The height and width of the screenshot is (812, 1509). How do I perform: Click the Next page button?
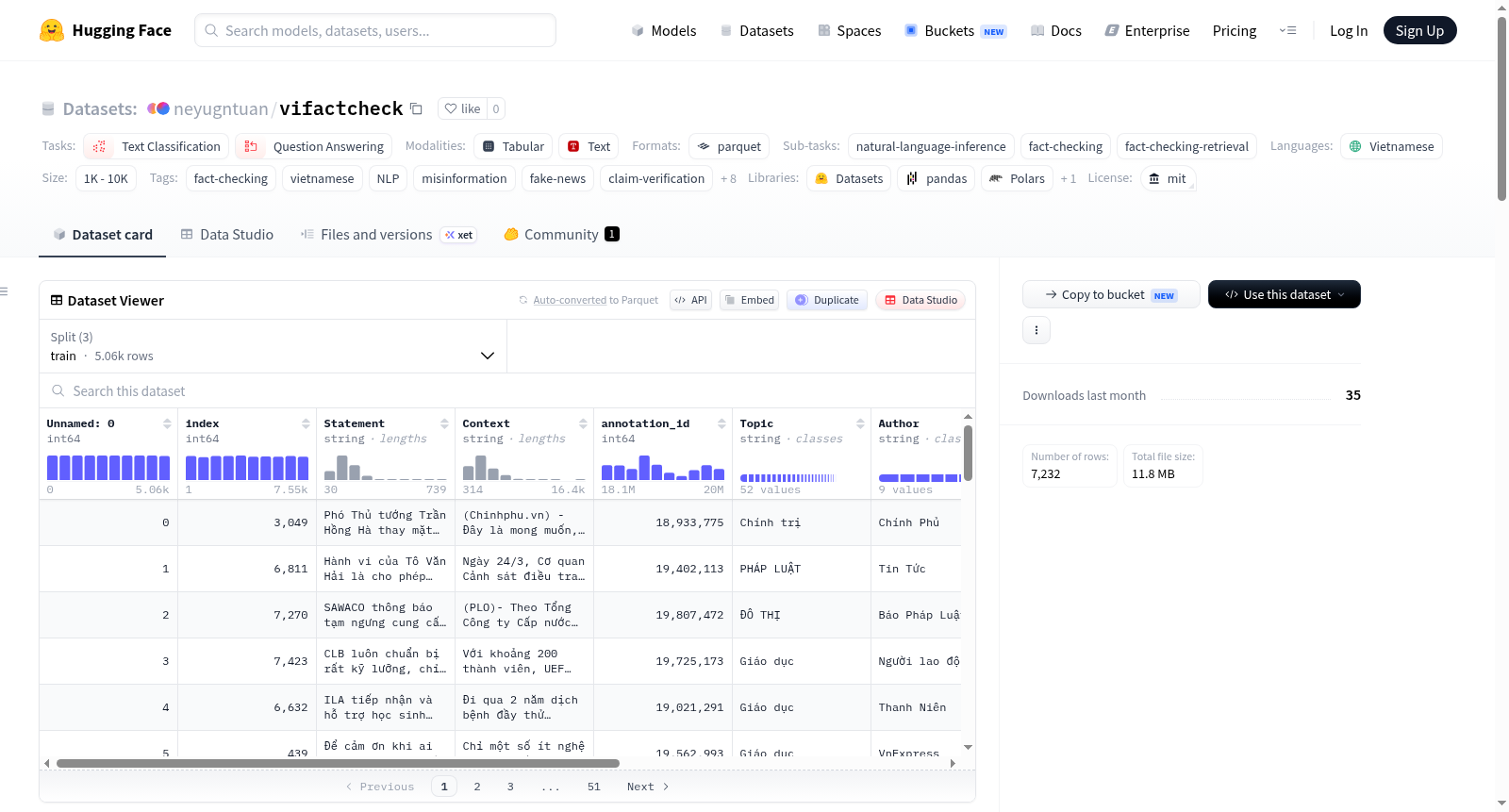(x=648, y=787)
